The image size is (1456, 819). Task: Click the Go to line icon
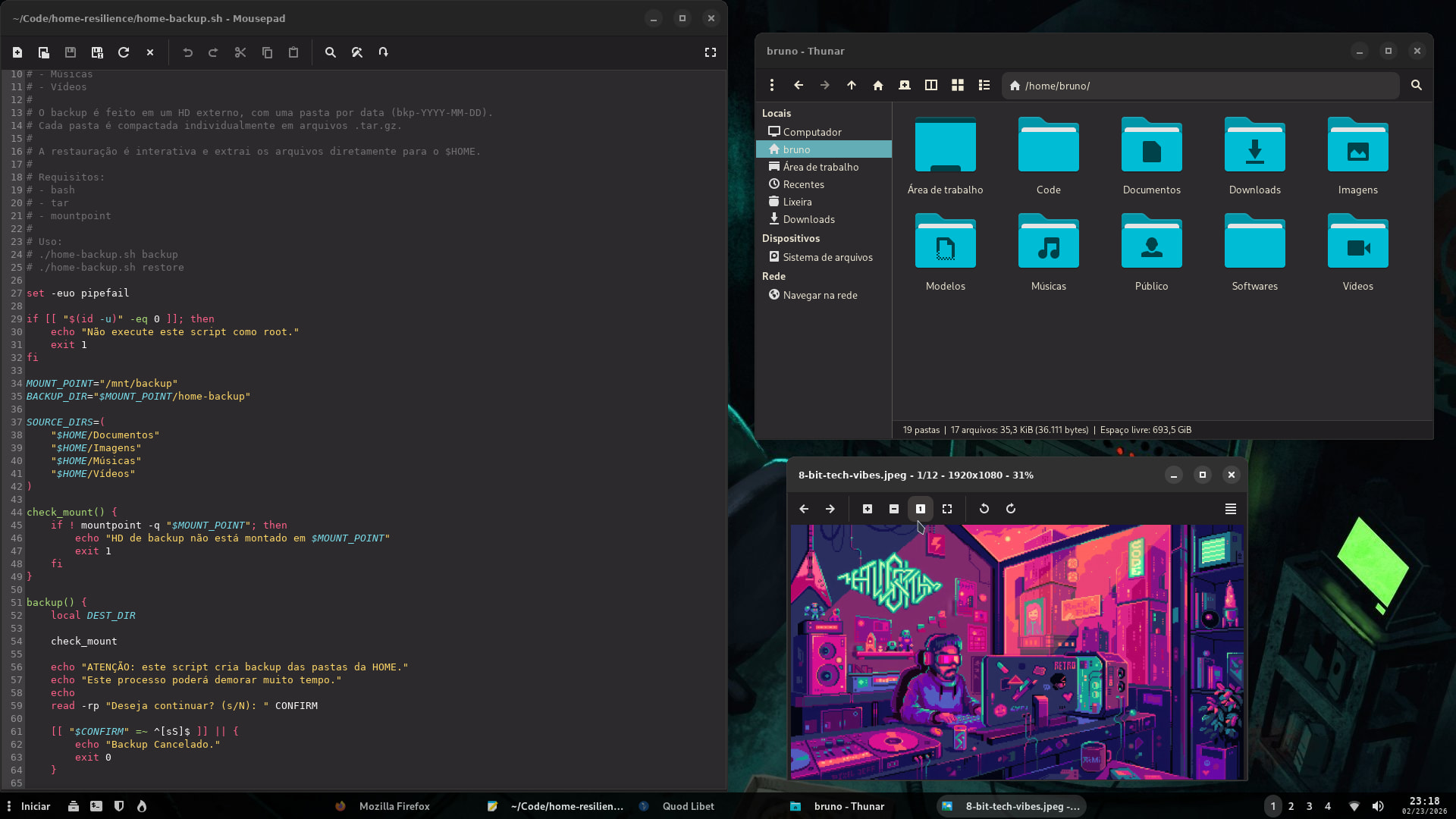click(384, 52)
